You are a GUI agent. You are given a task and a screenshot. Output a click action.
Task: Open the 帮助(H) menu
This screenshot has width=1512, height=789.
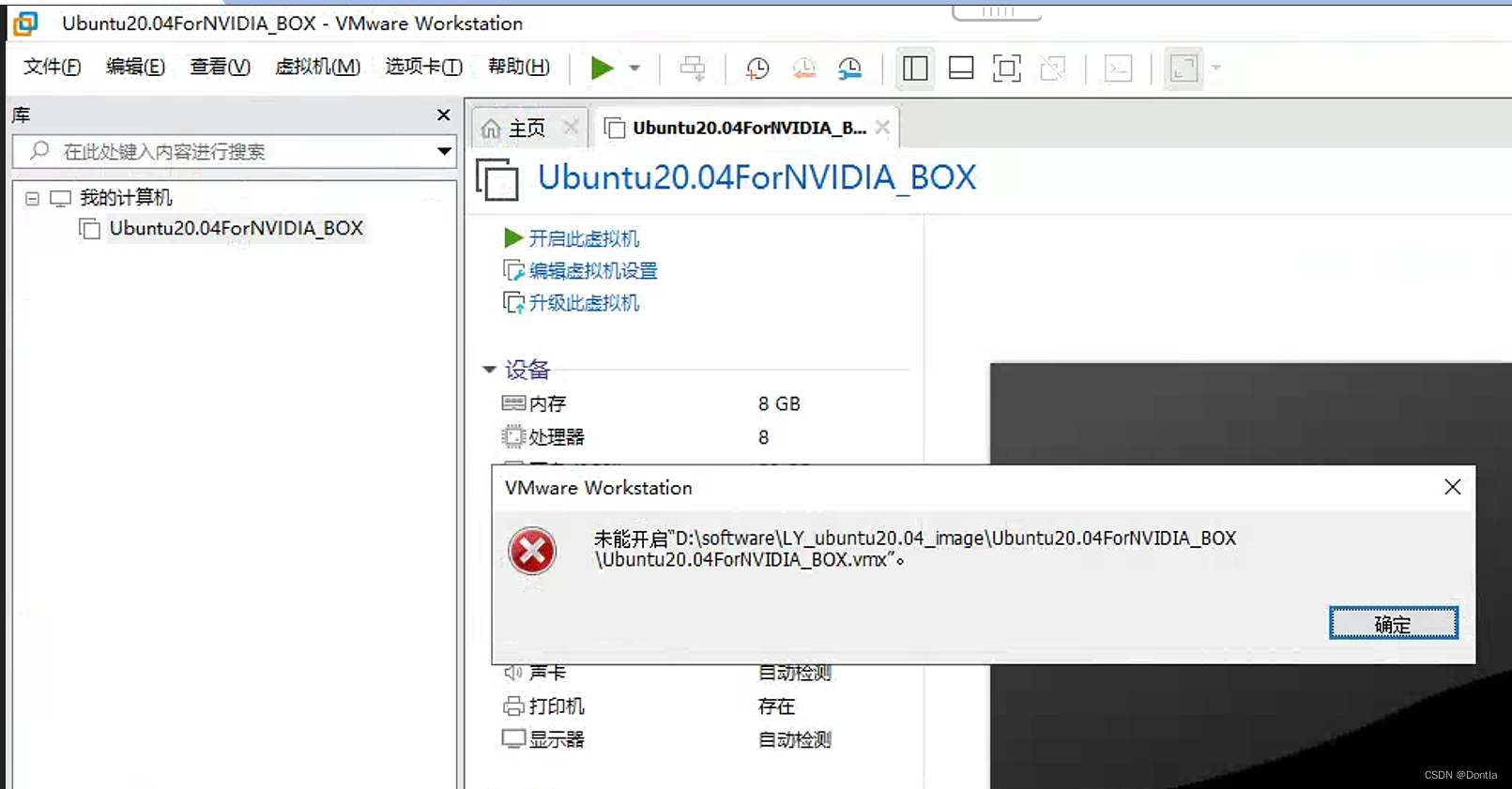pos(519,67)
